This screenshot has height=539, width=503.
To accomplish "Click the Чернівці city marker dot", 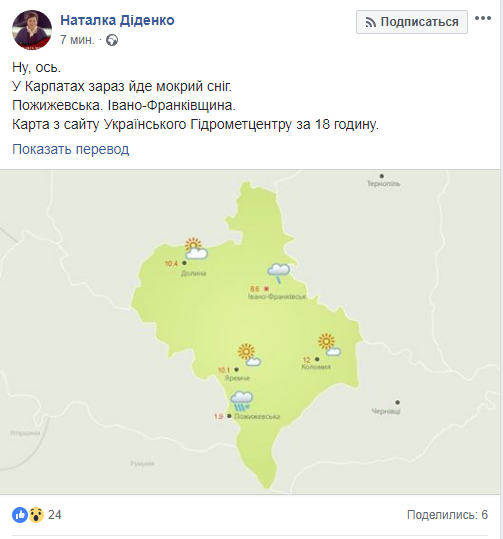I will (x=397, y=402).
